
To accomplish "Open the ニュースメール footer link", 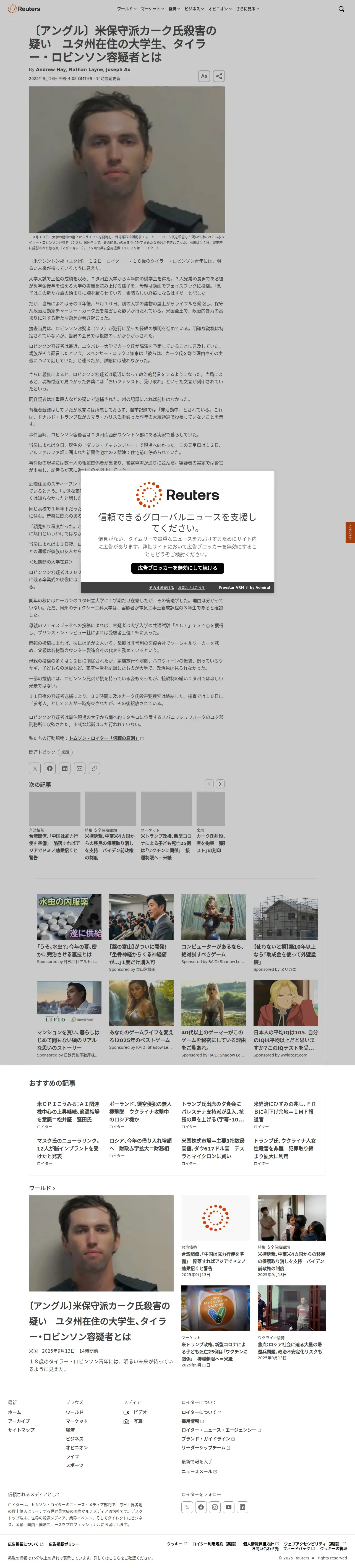I will [199, 1471].
